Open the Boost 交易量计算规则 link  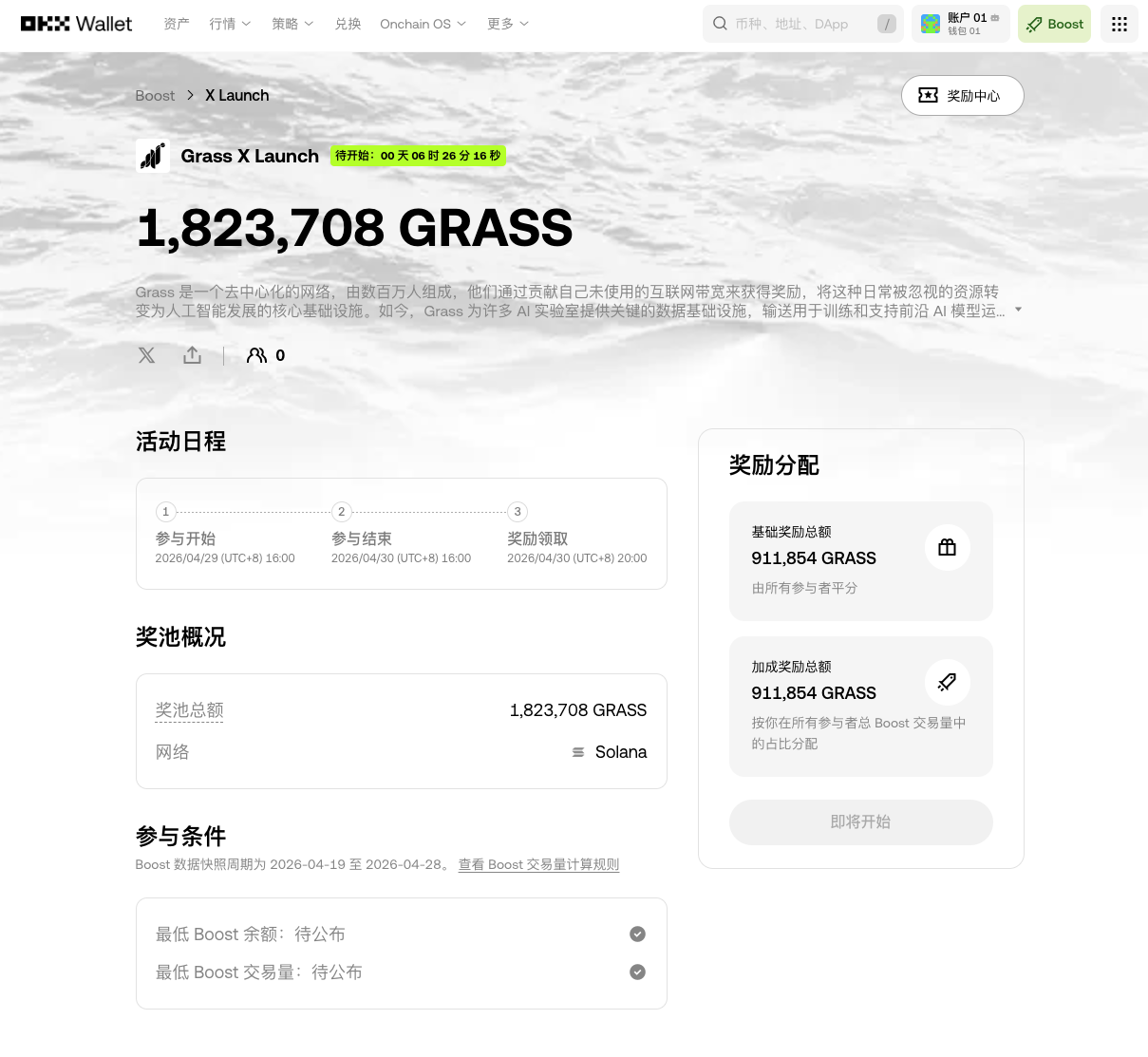click(538, 864)
